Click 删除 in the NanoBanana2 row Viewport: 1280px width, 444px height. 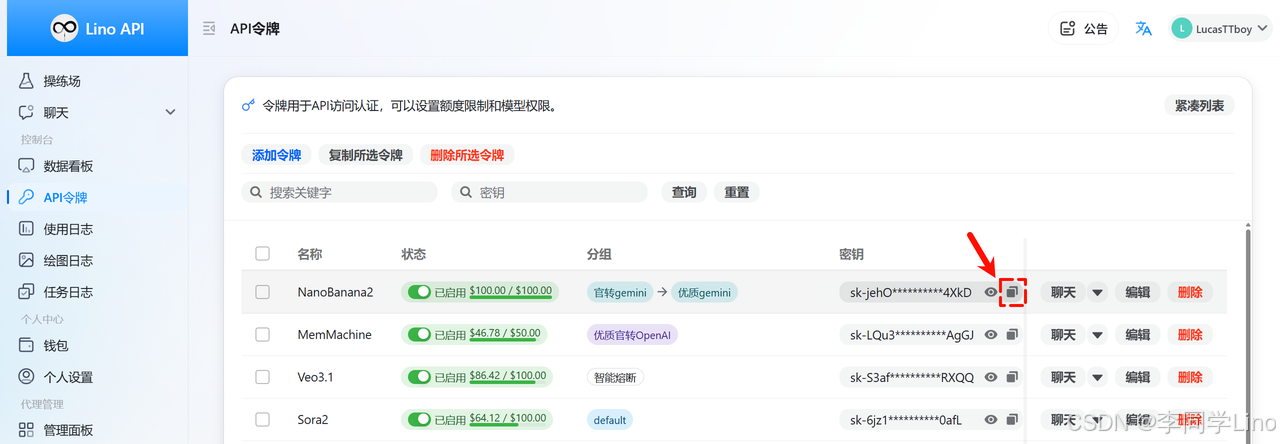[x=1190, y=292]
